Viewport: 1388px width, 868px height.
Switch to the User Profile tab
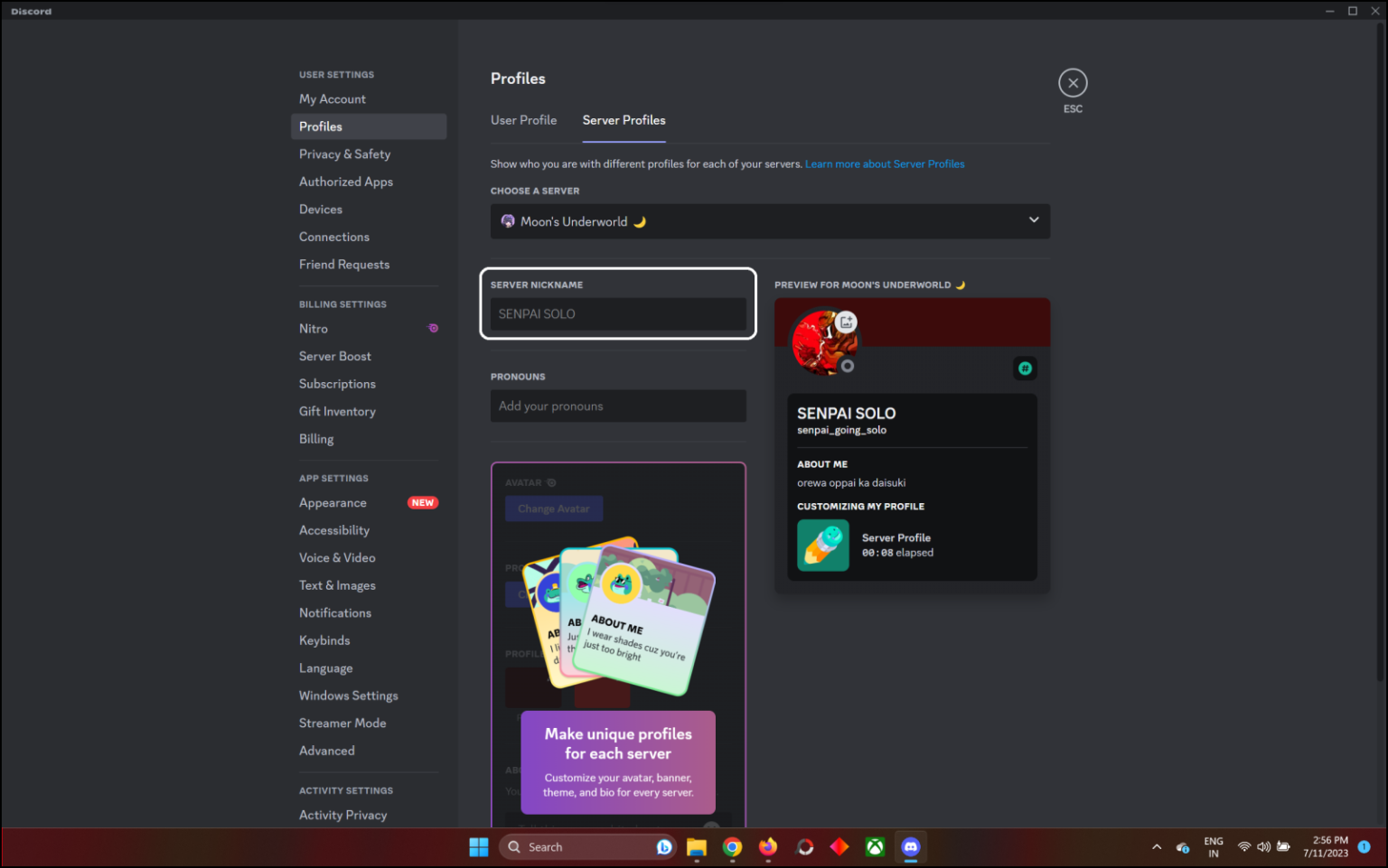pos(523,120)
